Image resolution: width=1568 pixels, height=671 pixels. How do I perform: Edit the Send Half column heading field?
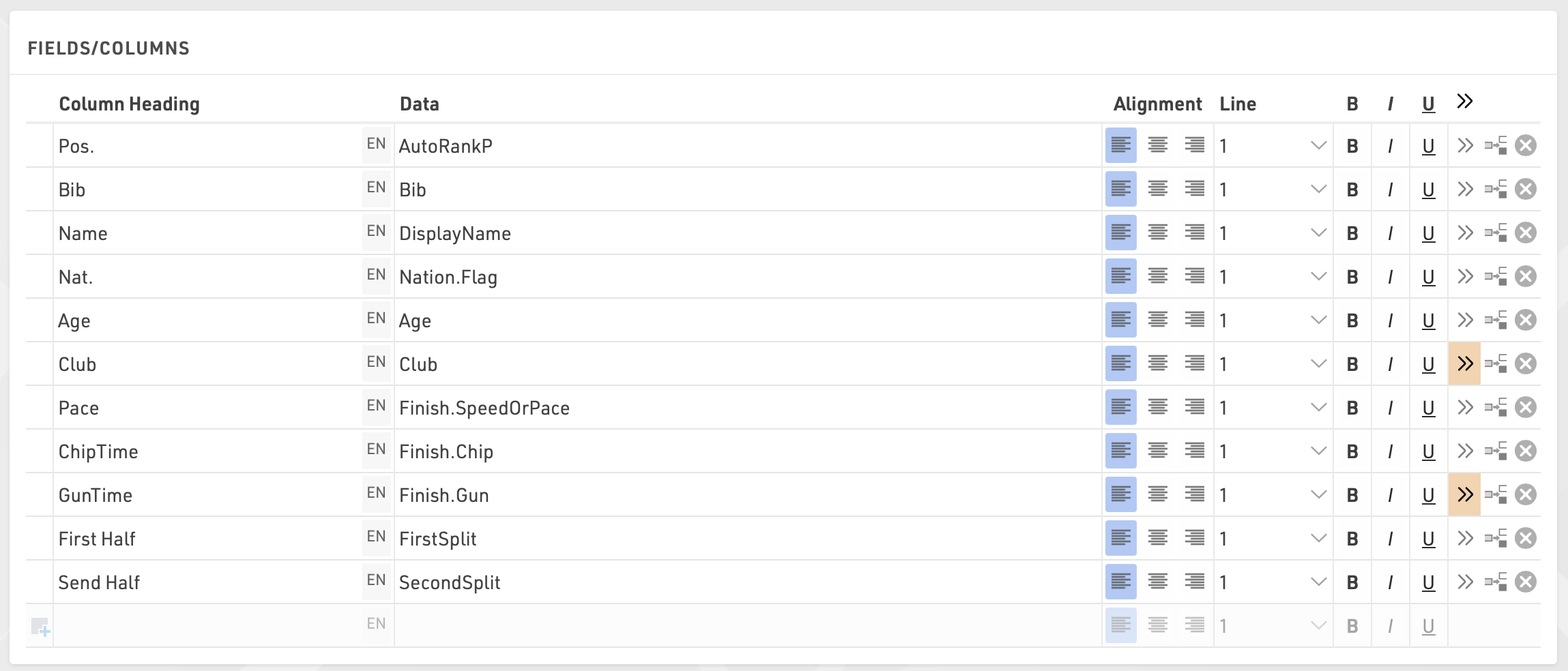[x=205, y=582]
